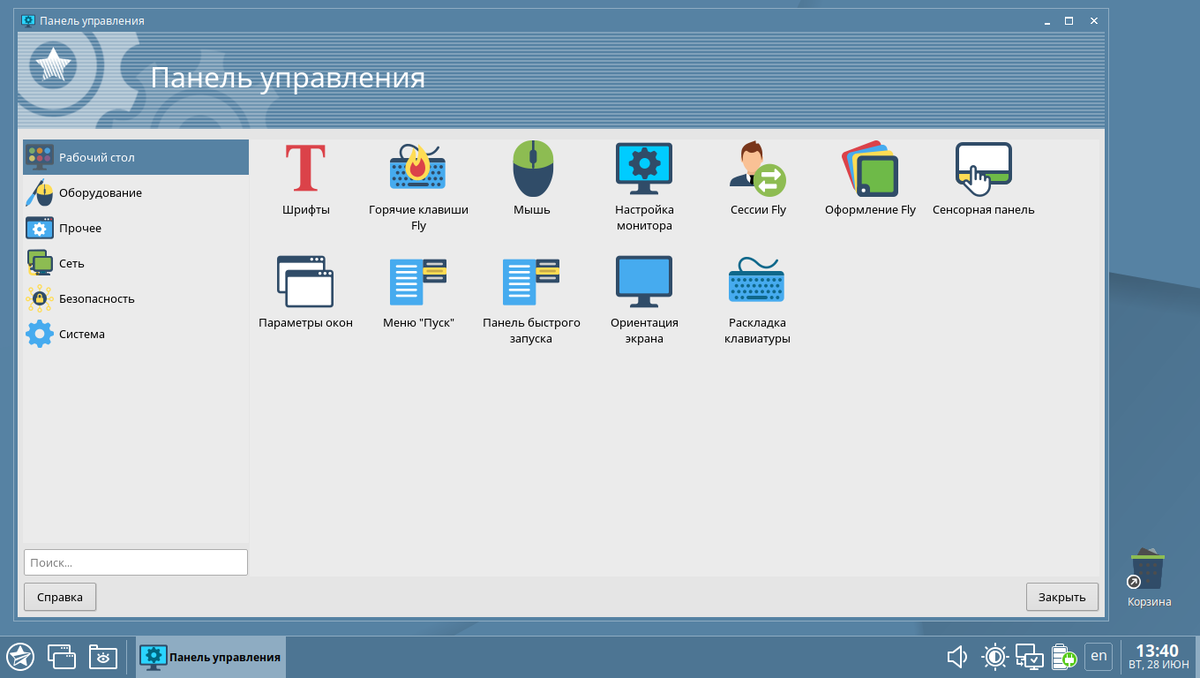Open the star Start menu in taskbar
Screen dimensions: 1200x678
[x=21, y=656]
